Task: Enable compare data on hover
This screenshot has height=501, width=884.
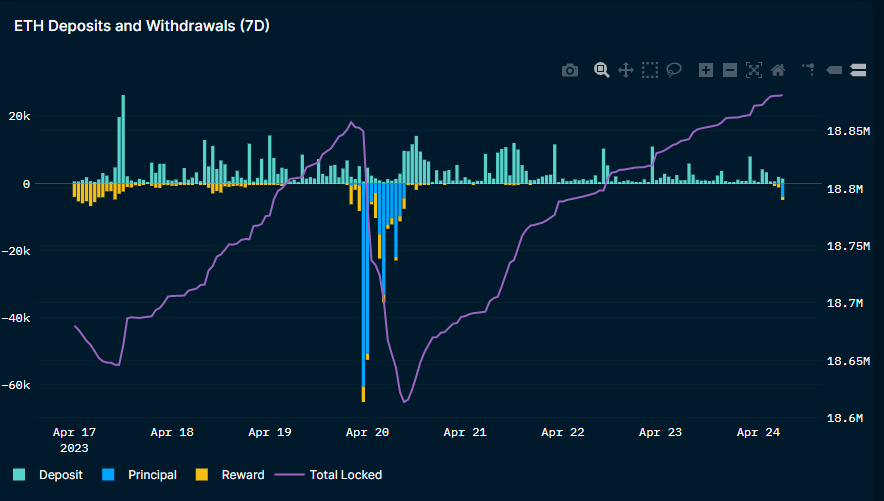Action: coord(858,70)
